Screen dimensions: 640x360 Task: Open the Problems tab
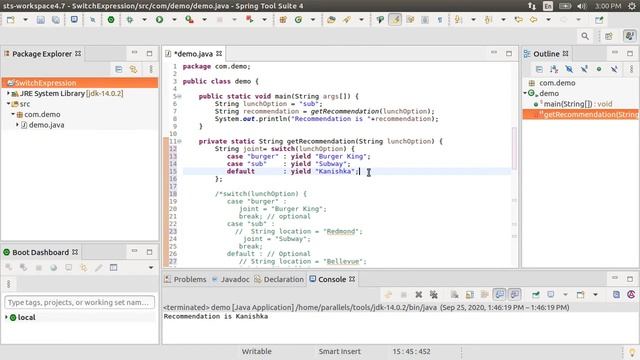(186, 280)
